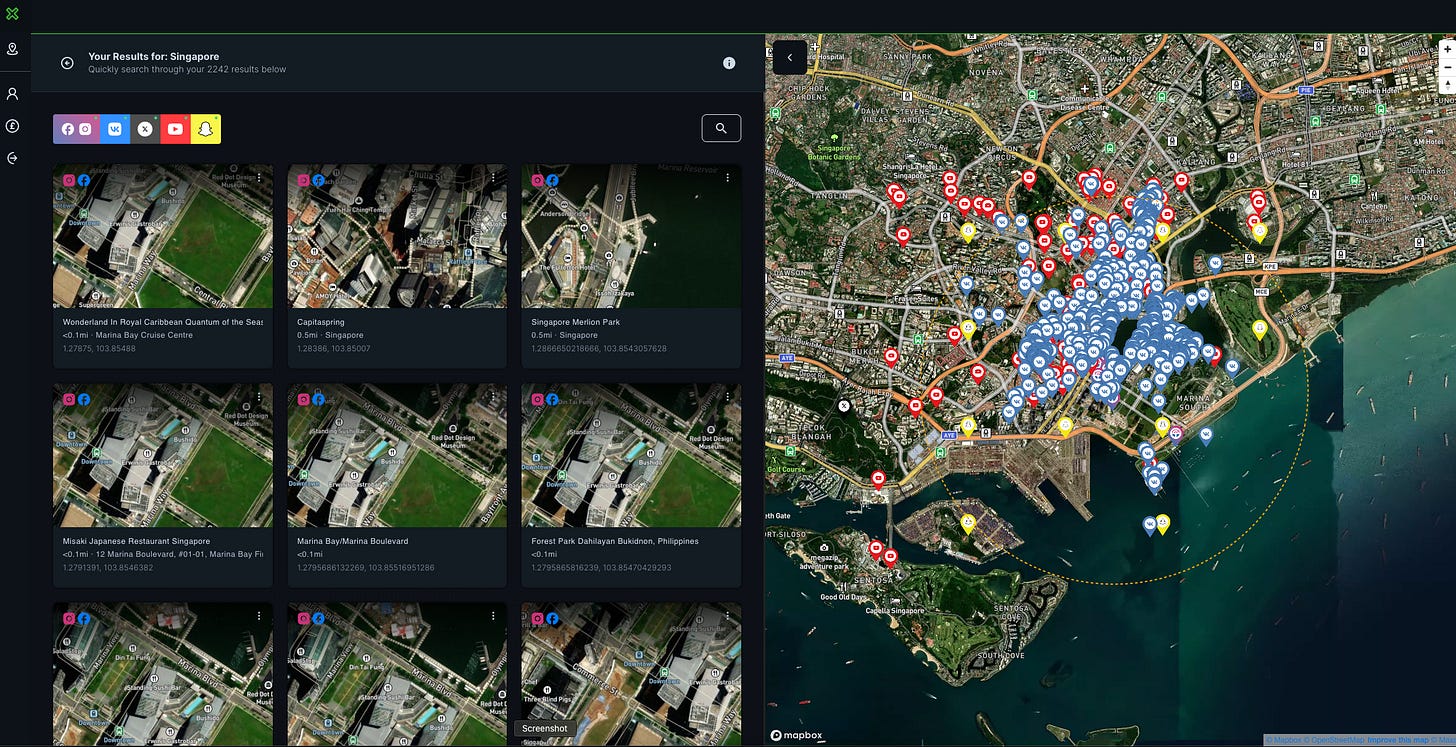
Task: Open the map pin search page in sidebar
Action: pyautogui.click(x=12, y=49)
